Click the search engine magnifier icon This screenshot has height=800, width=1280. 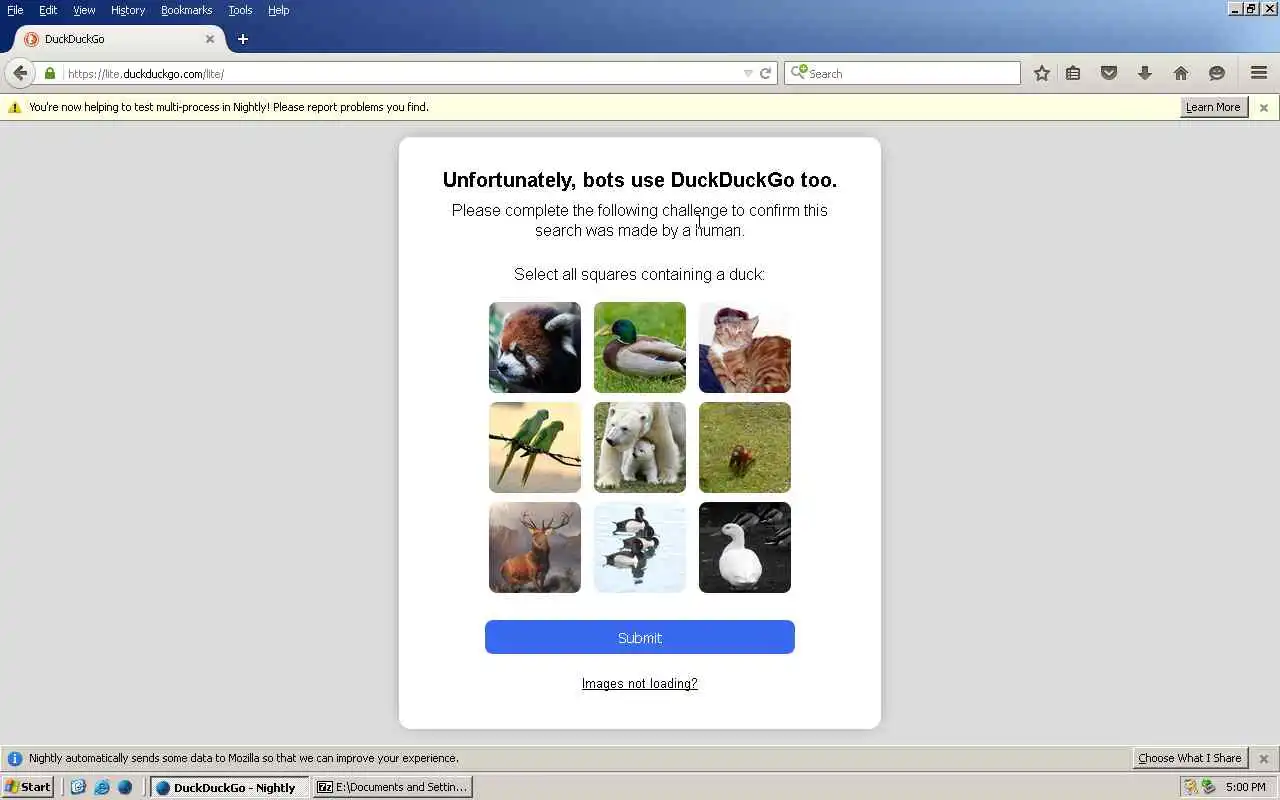(x=798, y=72)
